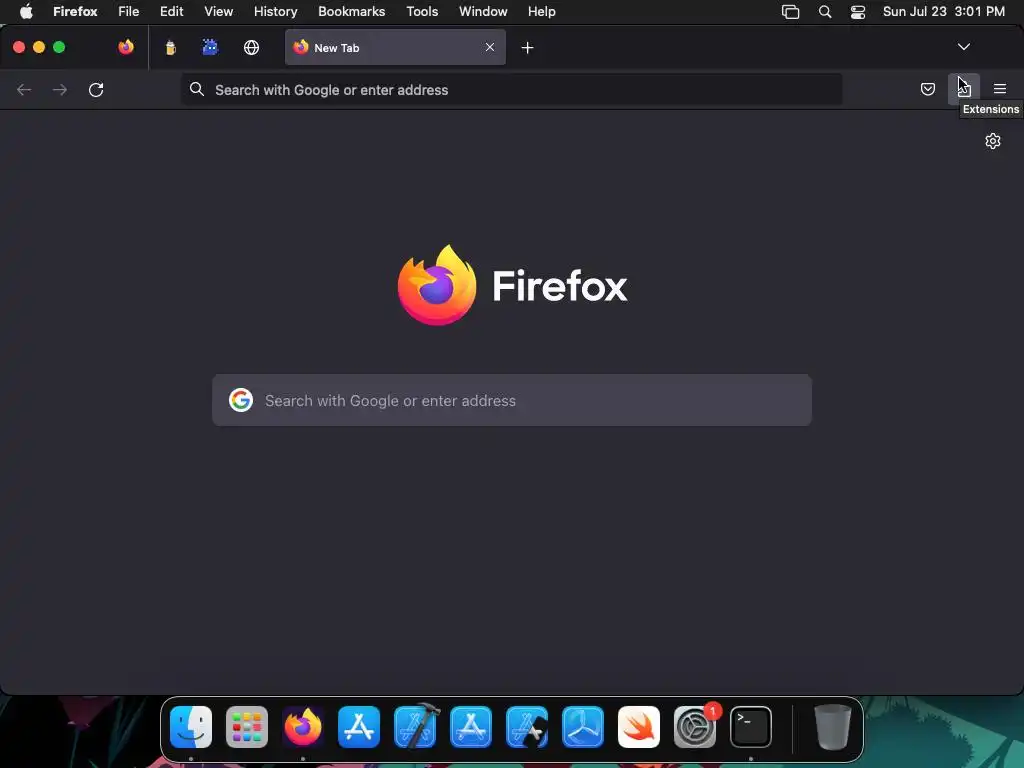The image size is (1024, 768).
Task: Click the date and time in menu bar
Action: (944, 12)
